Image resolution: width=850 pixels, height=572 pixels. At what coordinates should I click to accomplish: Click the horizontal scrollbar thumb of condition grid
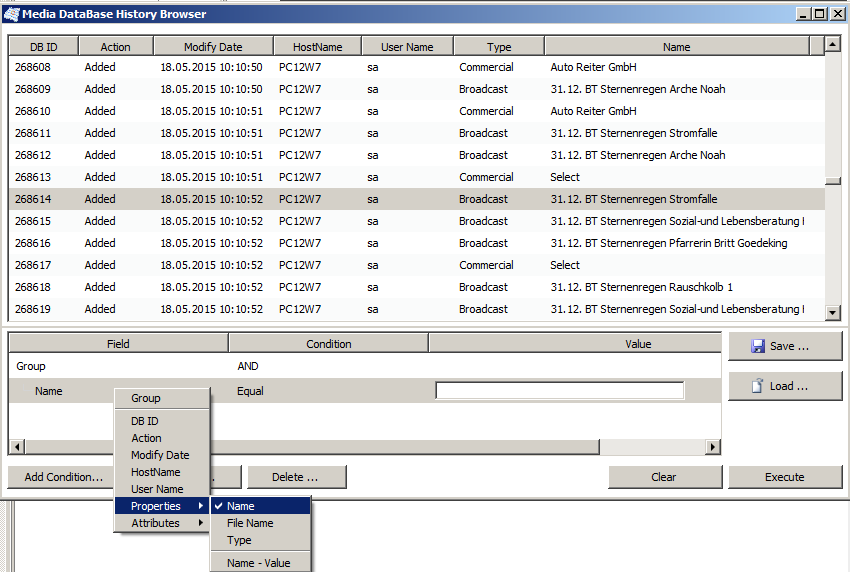click(312, 447)
